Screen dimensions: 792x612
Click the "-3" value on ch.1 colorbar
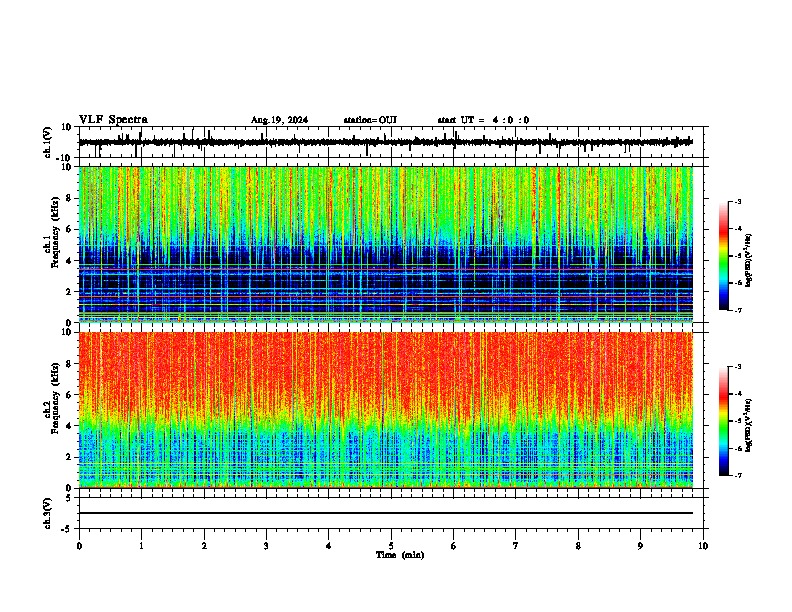tap(737, 201)
